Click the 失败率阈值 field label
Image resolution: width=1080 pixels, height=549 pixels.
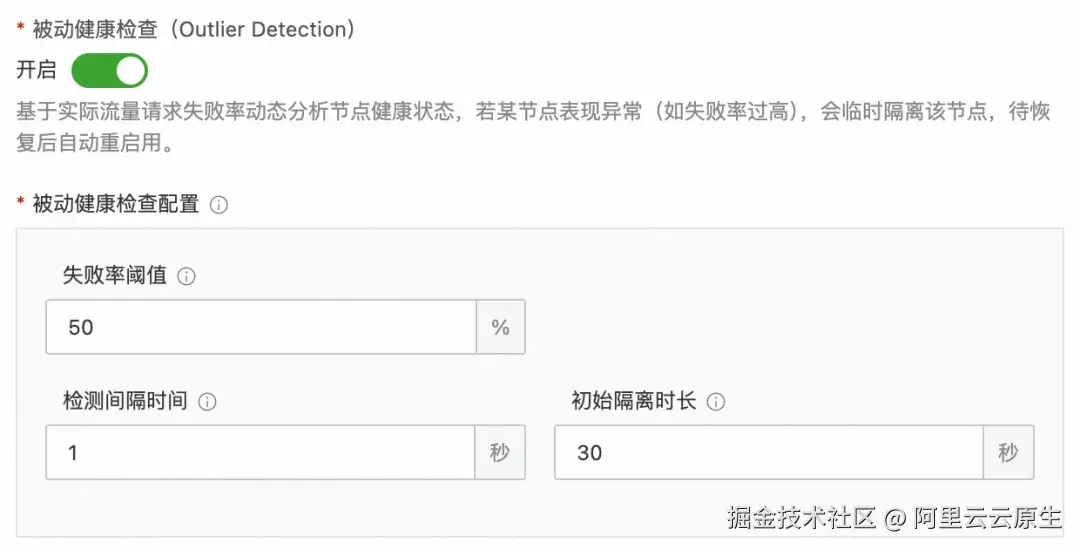point(115,276)
